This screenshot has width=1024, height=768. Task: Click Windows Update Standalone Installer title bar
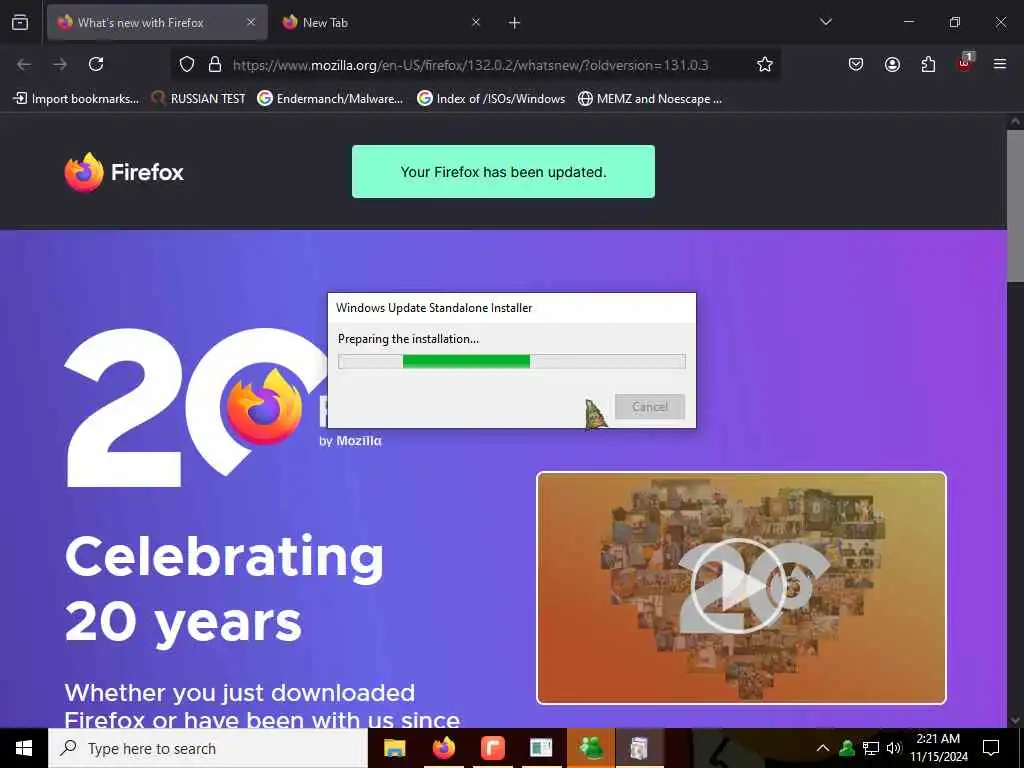coord(512,308)
